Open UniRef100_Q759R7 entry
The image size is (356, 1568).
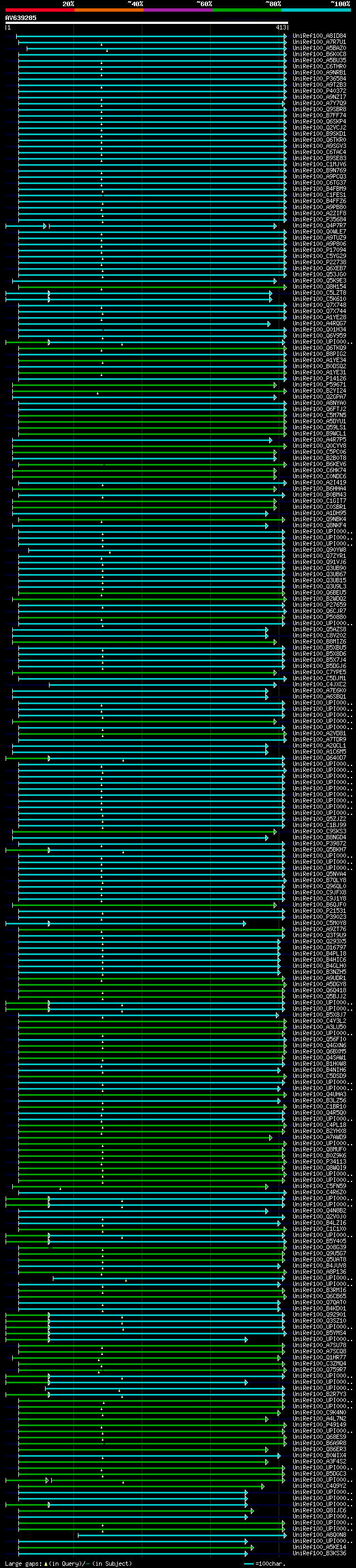point(319,1369)
